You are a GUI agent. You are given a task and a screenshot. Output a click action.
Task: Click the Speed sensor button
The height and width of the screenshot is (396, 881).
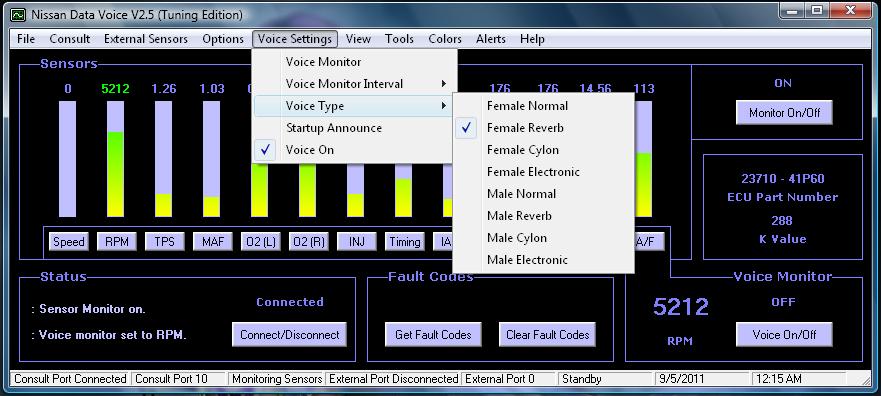(x=69, y=242)
